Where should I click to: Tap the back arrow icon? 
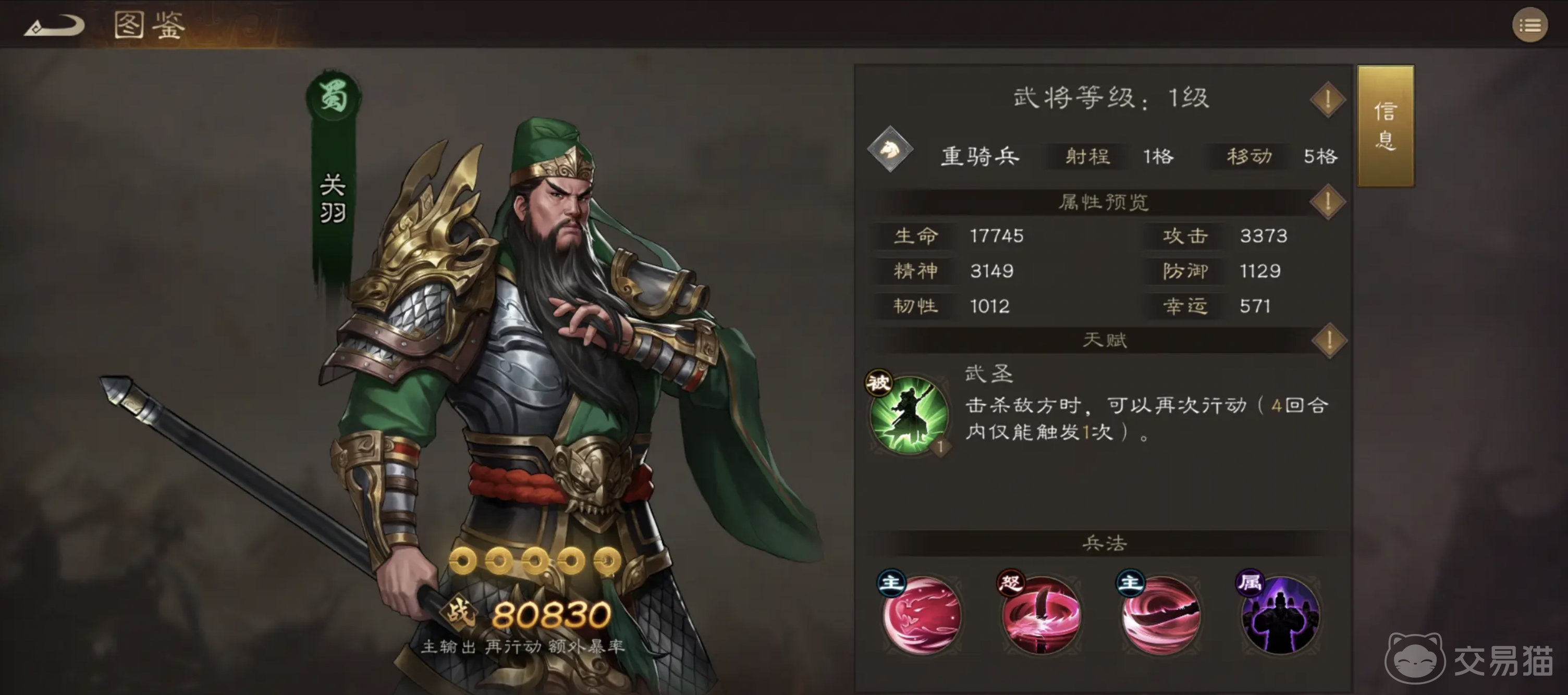(x=54, y=26)
